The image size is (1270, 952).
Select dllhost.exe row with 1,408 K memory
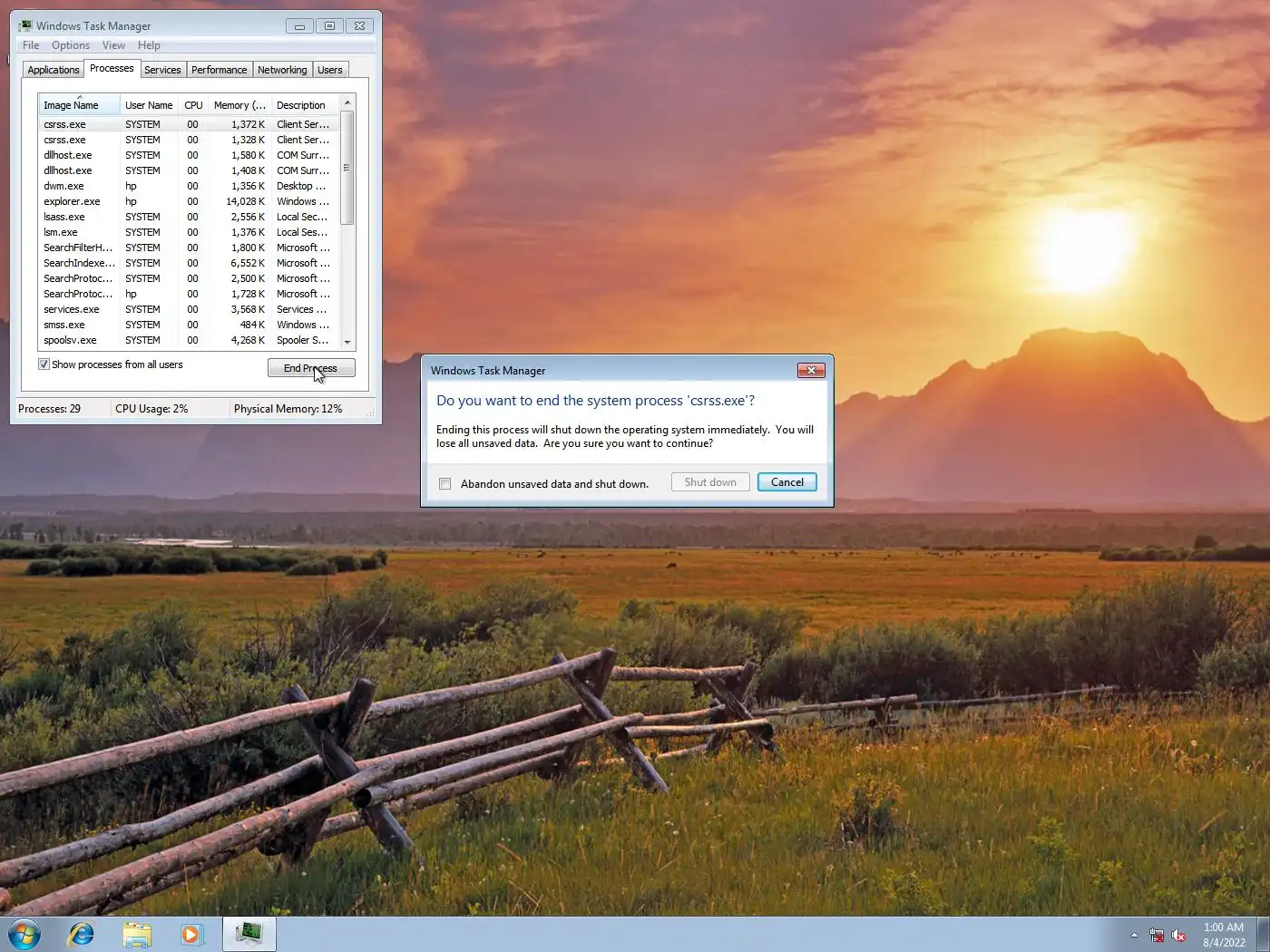pos(189,170)
